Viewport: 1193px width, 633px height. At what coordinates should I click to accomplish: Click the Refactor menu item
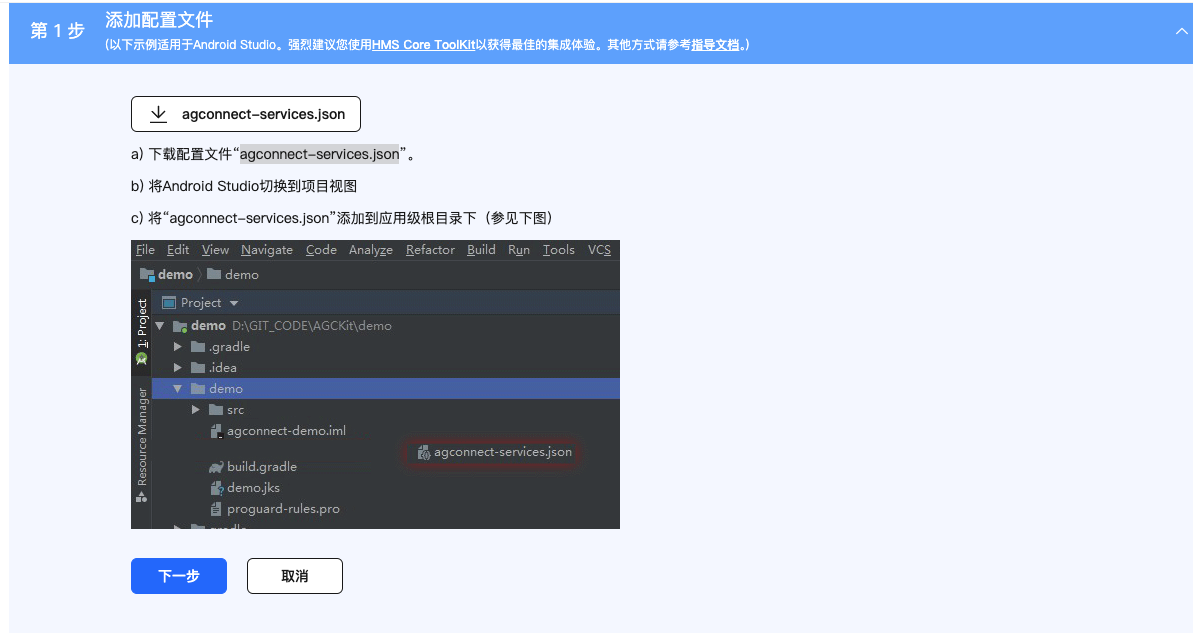point(430,250)
